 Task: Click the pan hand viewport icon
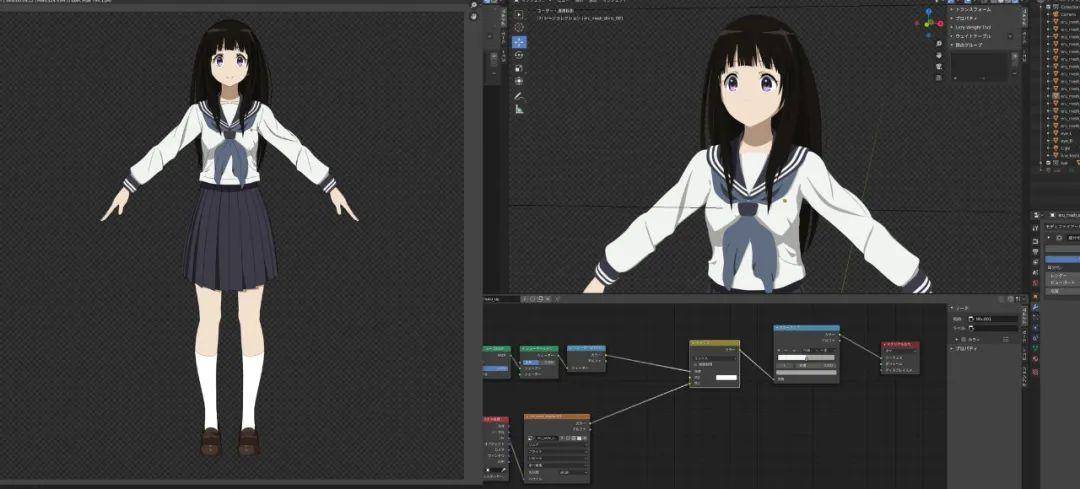pyautogui.click(x=939, y=55)
